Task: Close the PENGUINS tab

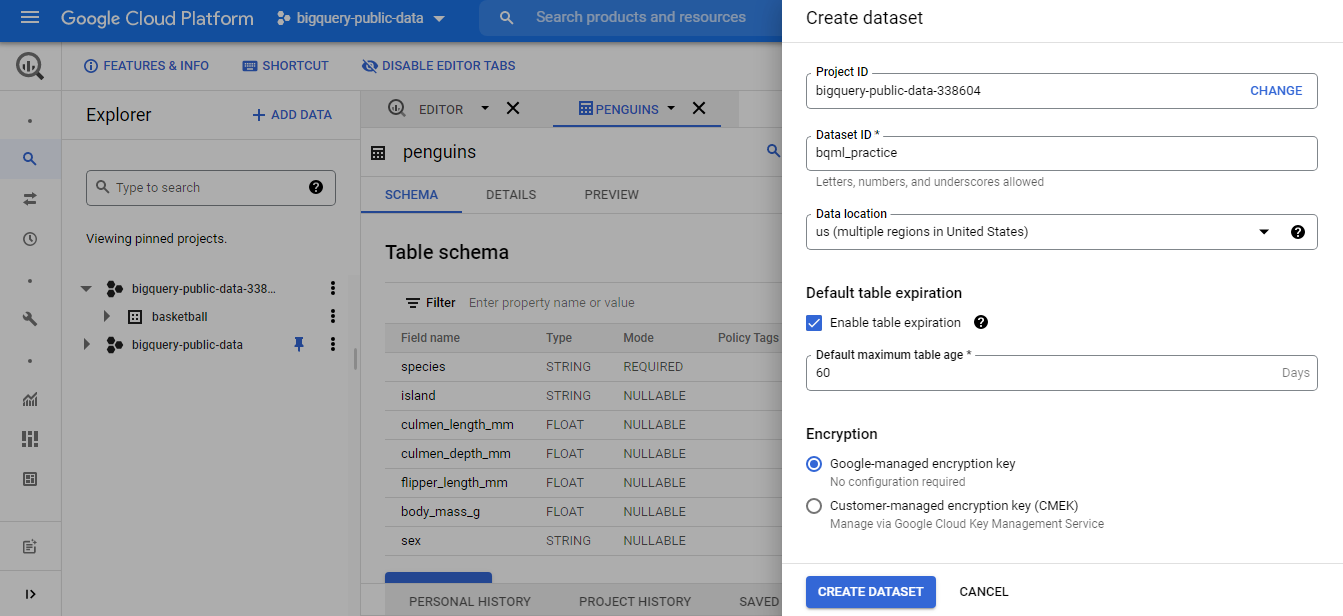Action: pyautogui.click(x=699, y=108)
